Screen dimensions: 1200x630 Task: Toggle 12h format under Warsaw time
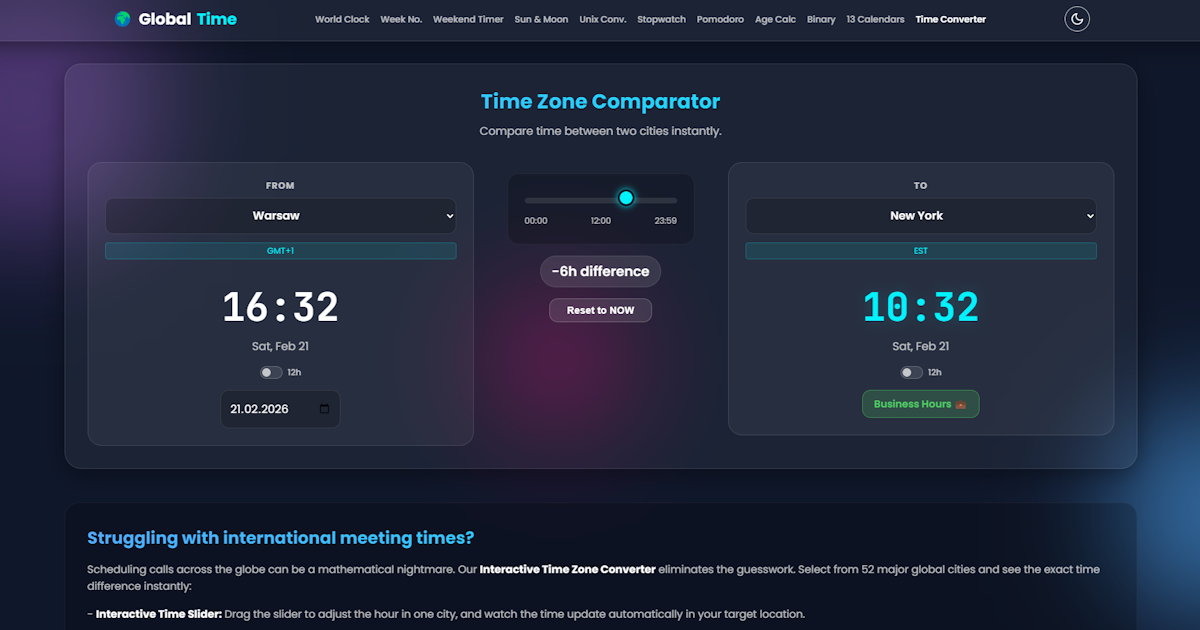coord(271,372)
